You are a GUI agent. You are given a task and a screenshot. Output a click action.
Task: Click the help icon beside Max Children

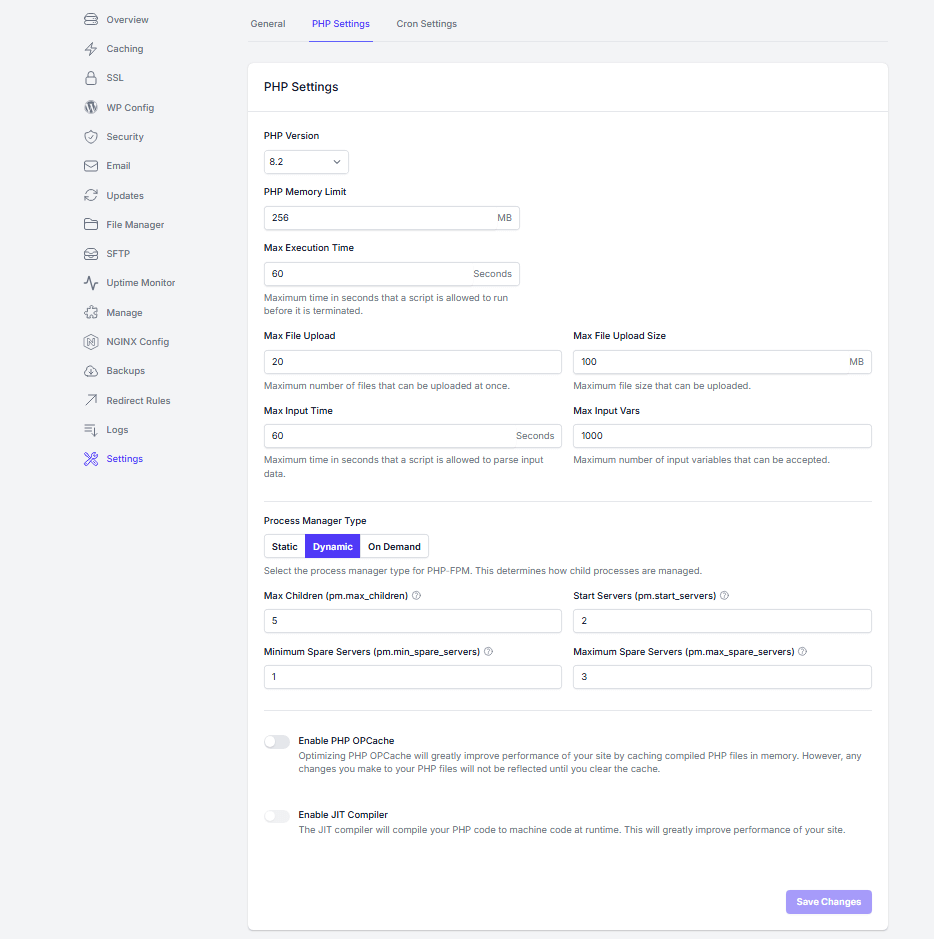(x=416, y=596)
